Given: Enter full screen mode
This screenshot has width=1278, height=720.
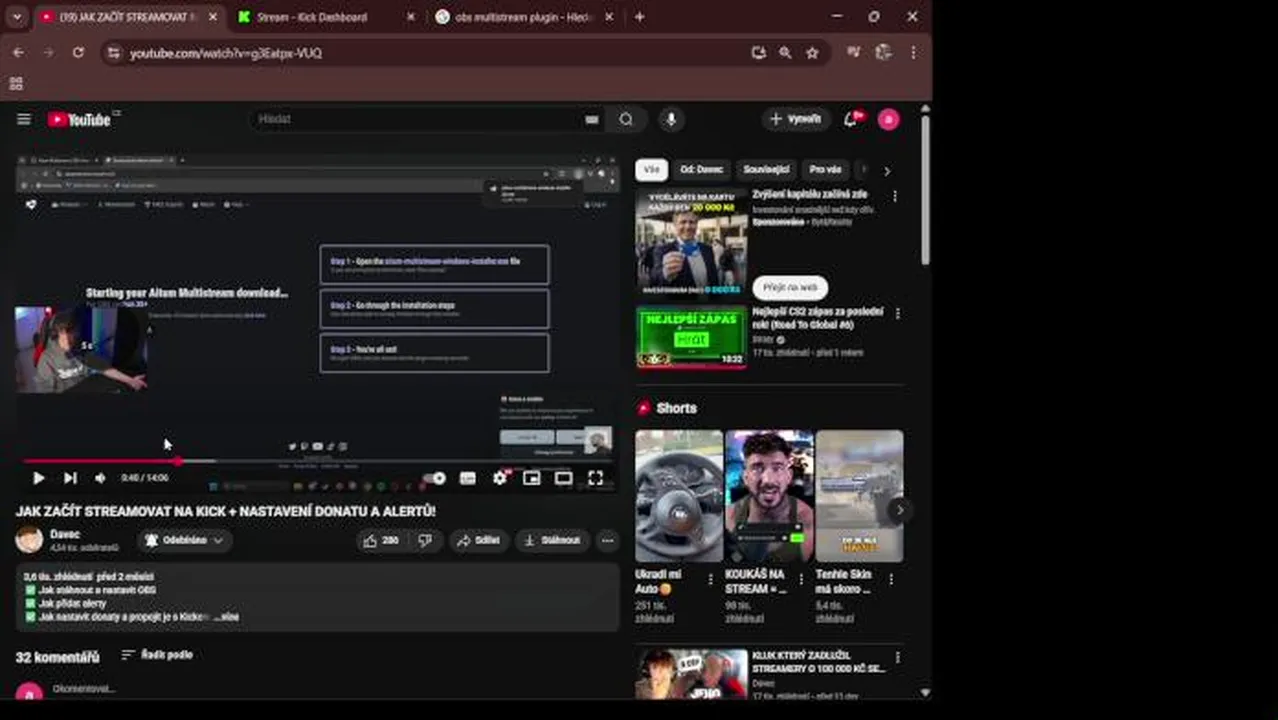Looking at the screenshot, I should (596, 478).
